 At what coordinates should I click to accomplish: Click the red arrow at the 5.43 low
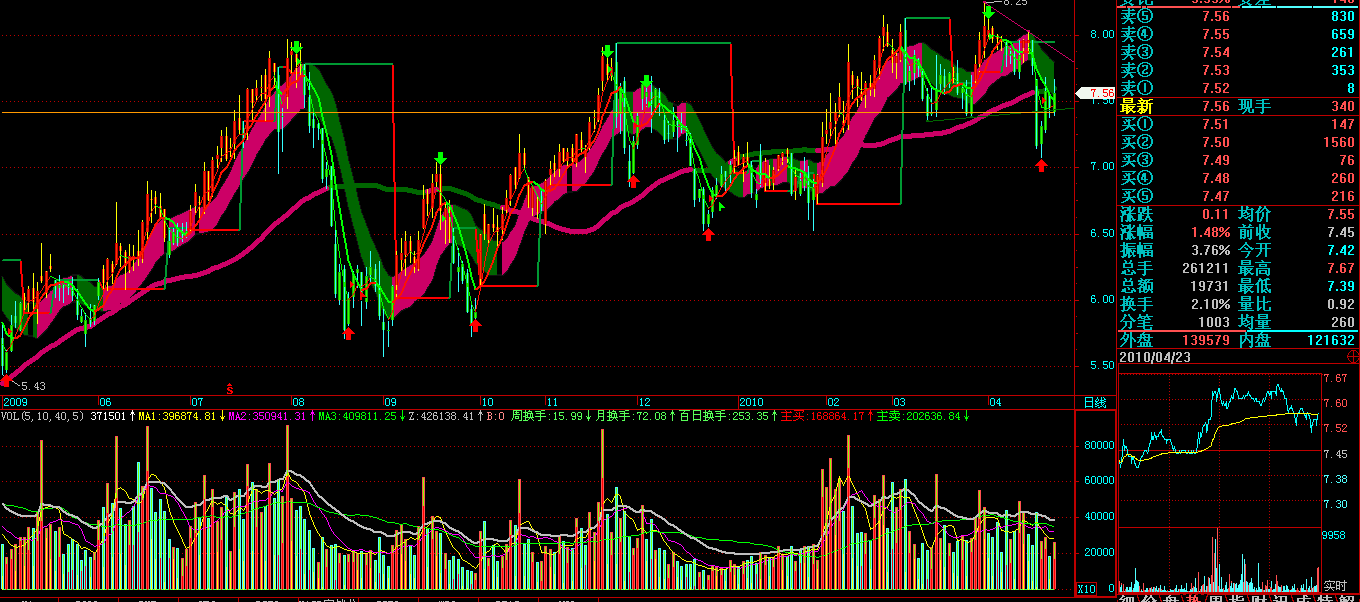click(6, 381)
